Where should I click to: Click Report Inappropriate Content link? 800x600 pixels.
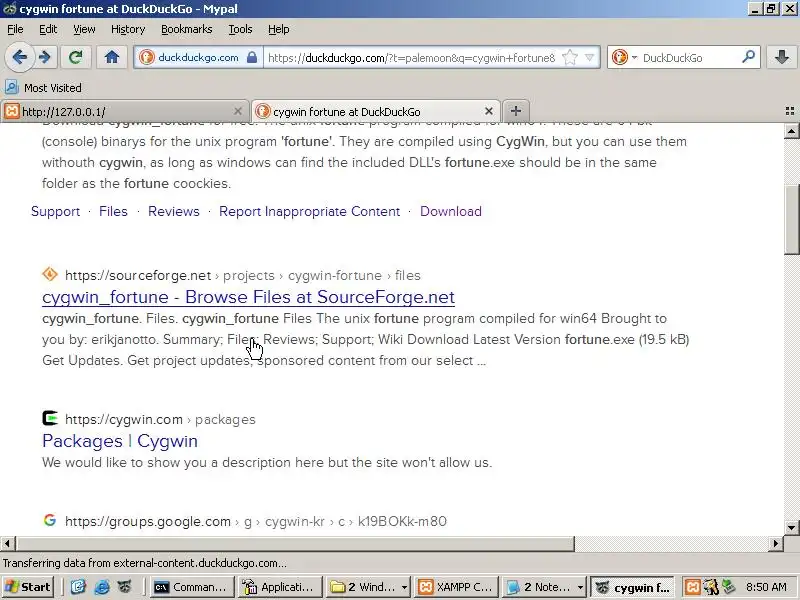309,211
